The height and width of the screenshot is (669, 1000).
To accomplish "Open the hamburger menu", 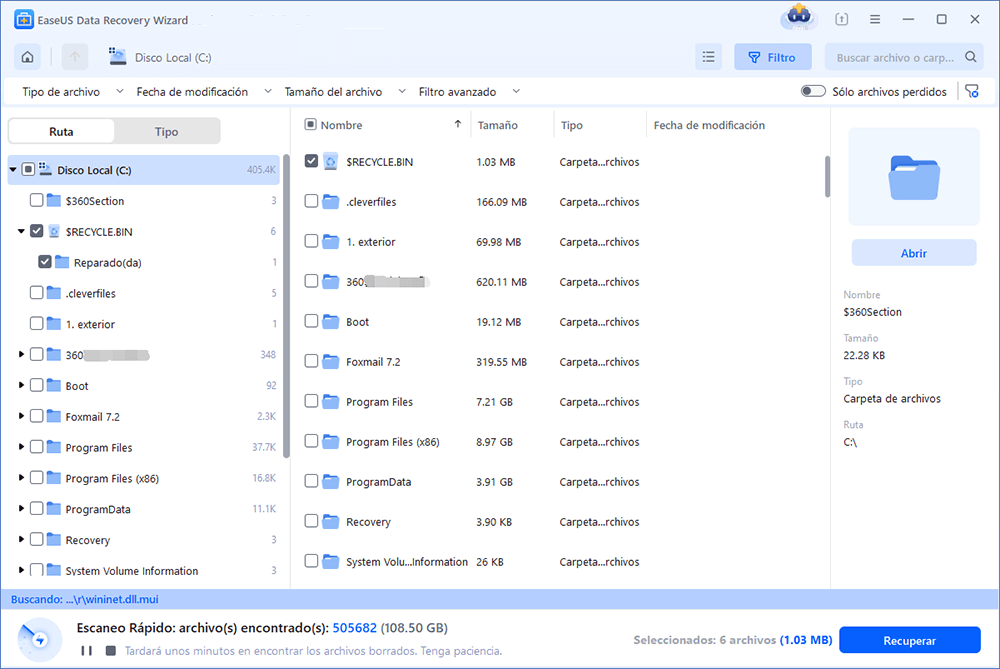I will click(875, 19).
